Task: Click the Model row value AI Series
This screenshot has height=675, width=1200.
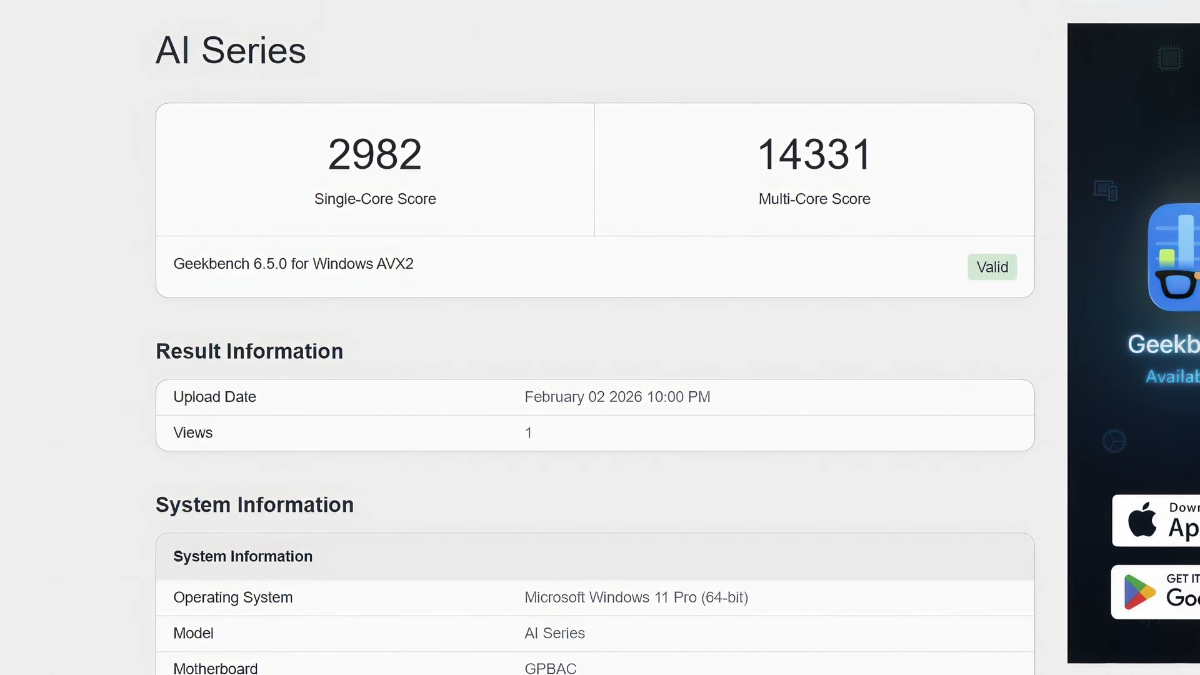Action: (555, 633)
